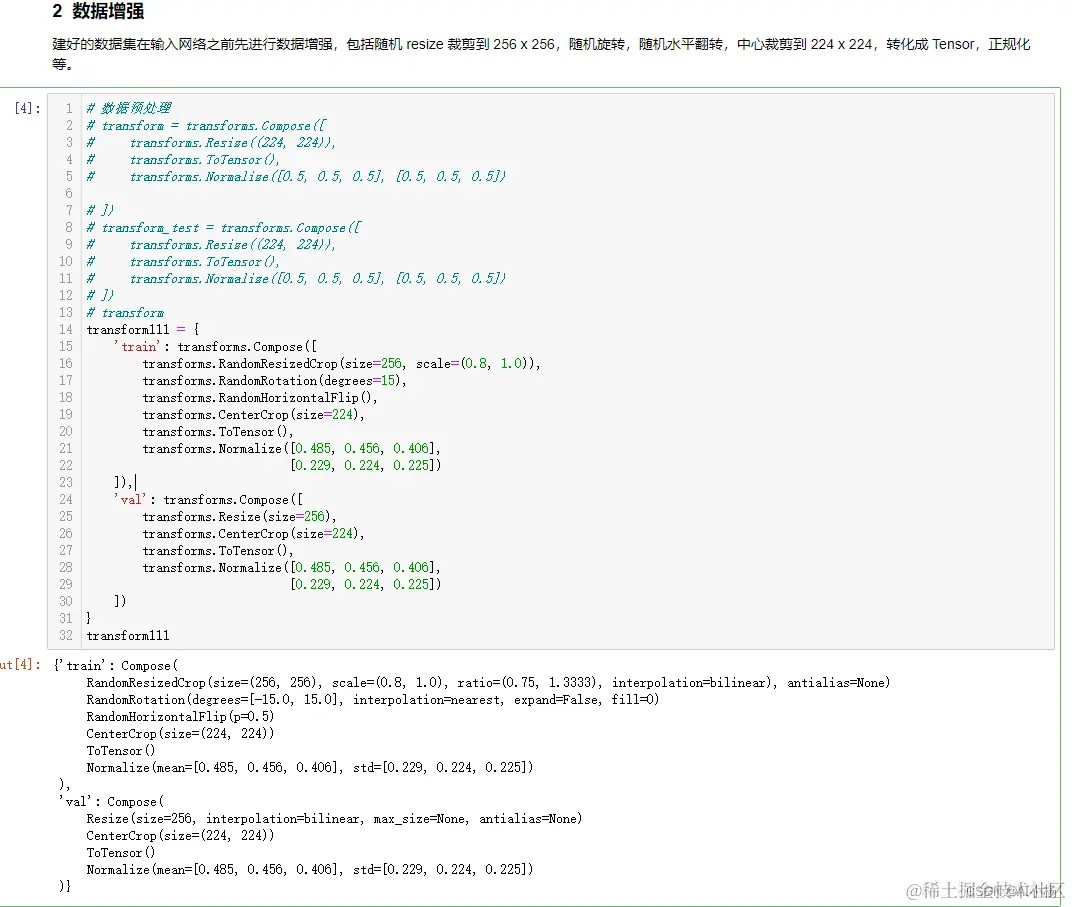The width and height of the screenshot is (1072, 907).
Task: Click line number 32 in gutter
Action: (x=66, y=636)
